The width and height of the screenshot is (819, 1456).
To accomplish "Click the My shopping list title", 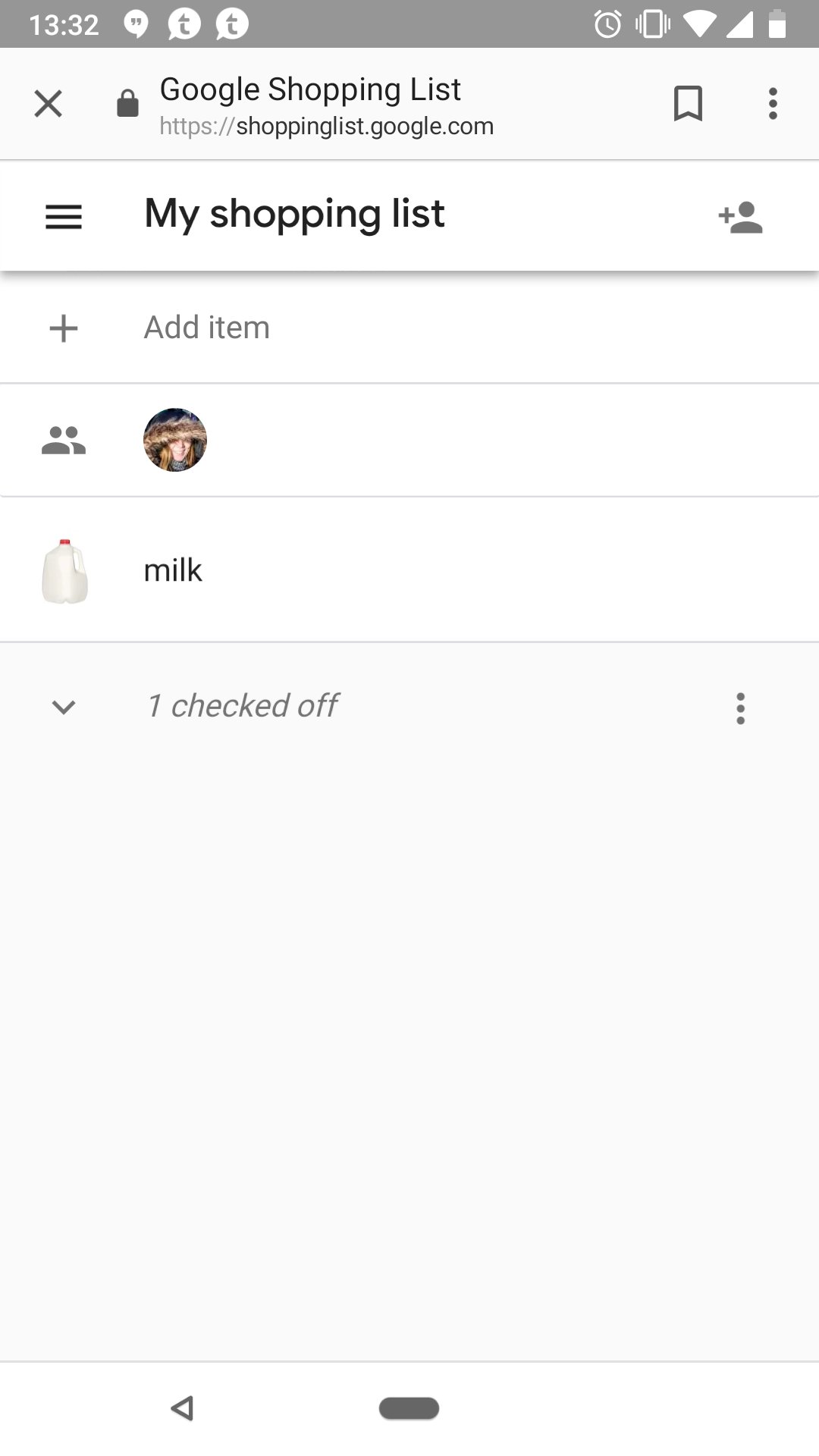I will [x=294, y=215].
